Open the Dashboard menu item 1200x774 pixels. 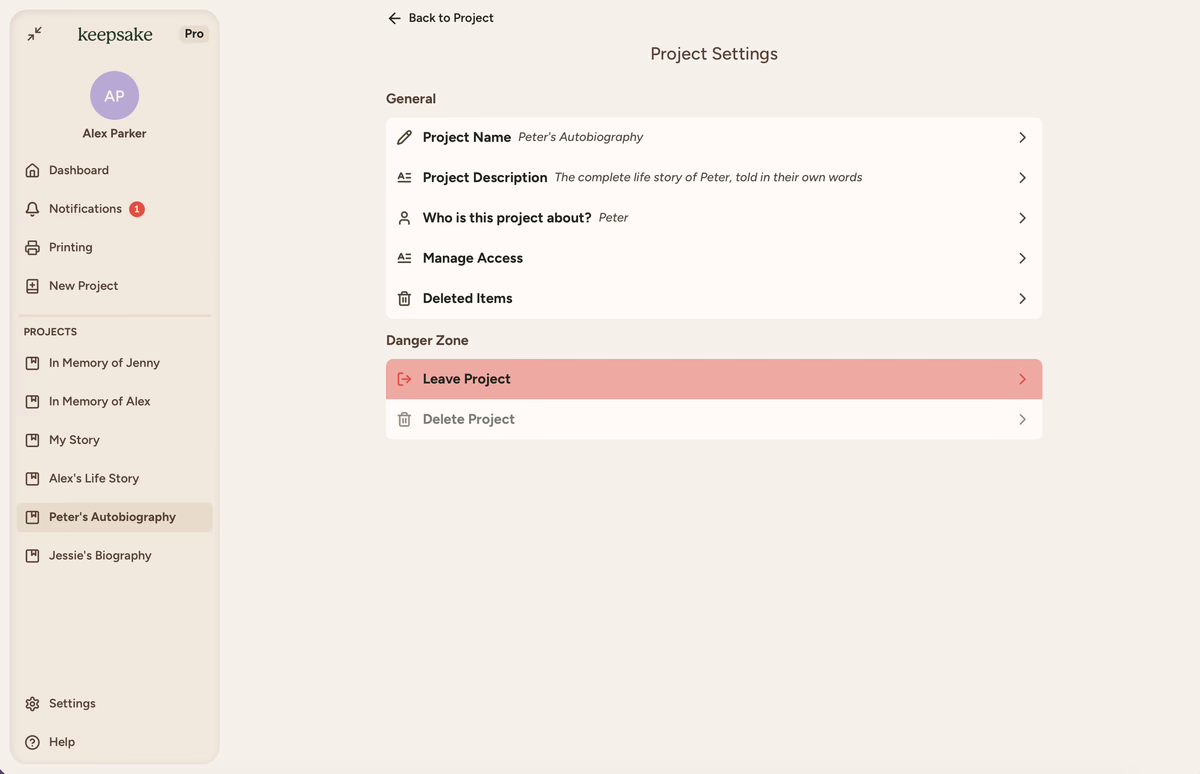(x=78, y=170)
